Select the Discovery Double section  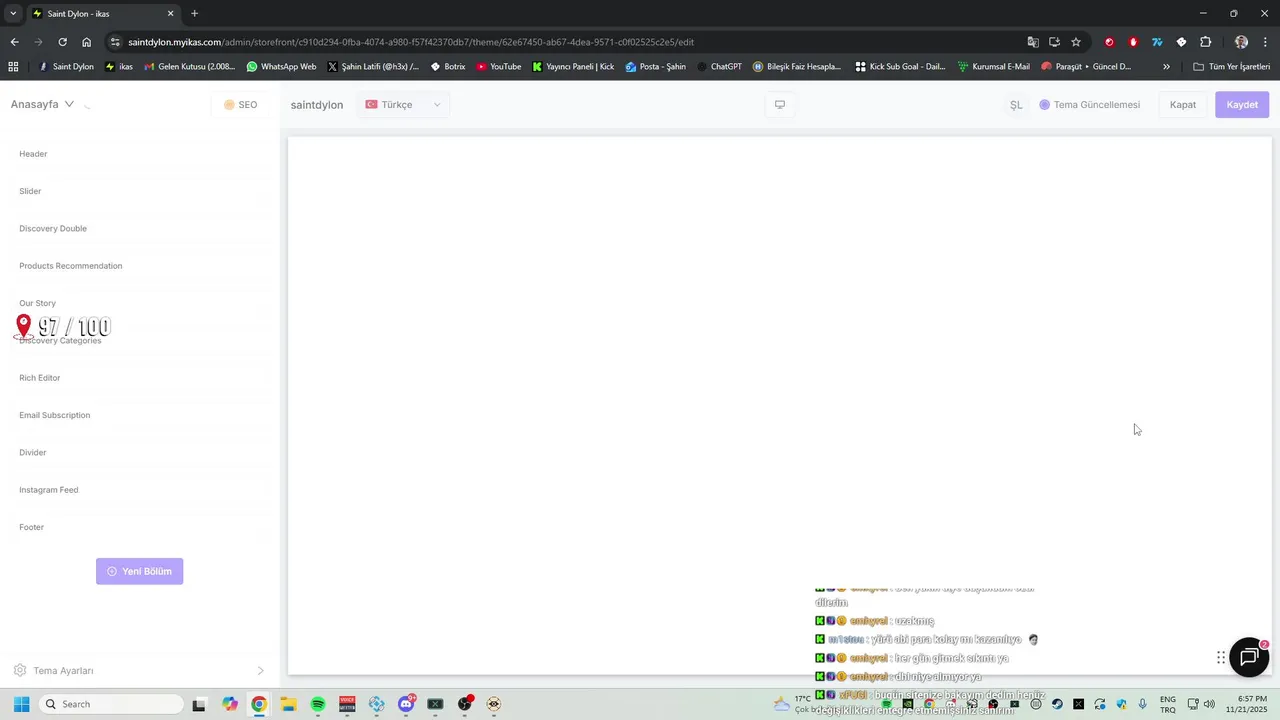[139, 228]
